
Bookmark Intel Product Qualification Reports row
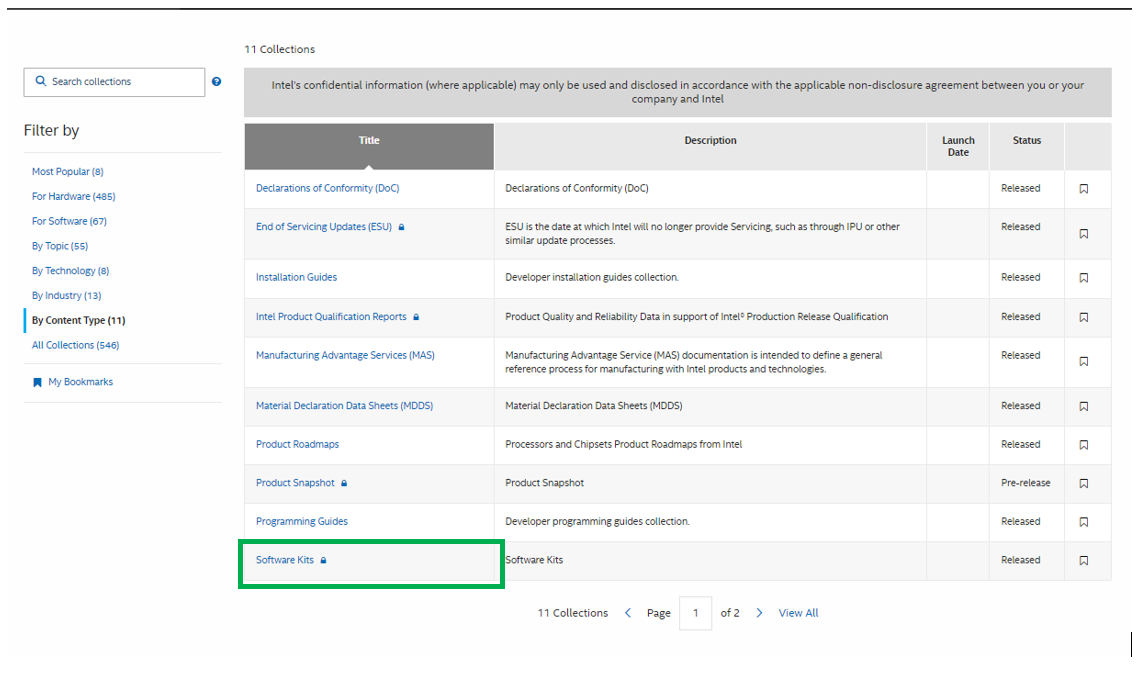[x=1084, y=317]
